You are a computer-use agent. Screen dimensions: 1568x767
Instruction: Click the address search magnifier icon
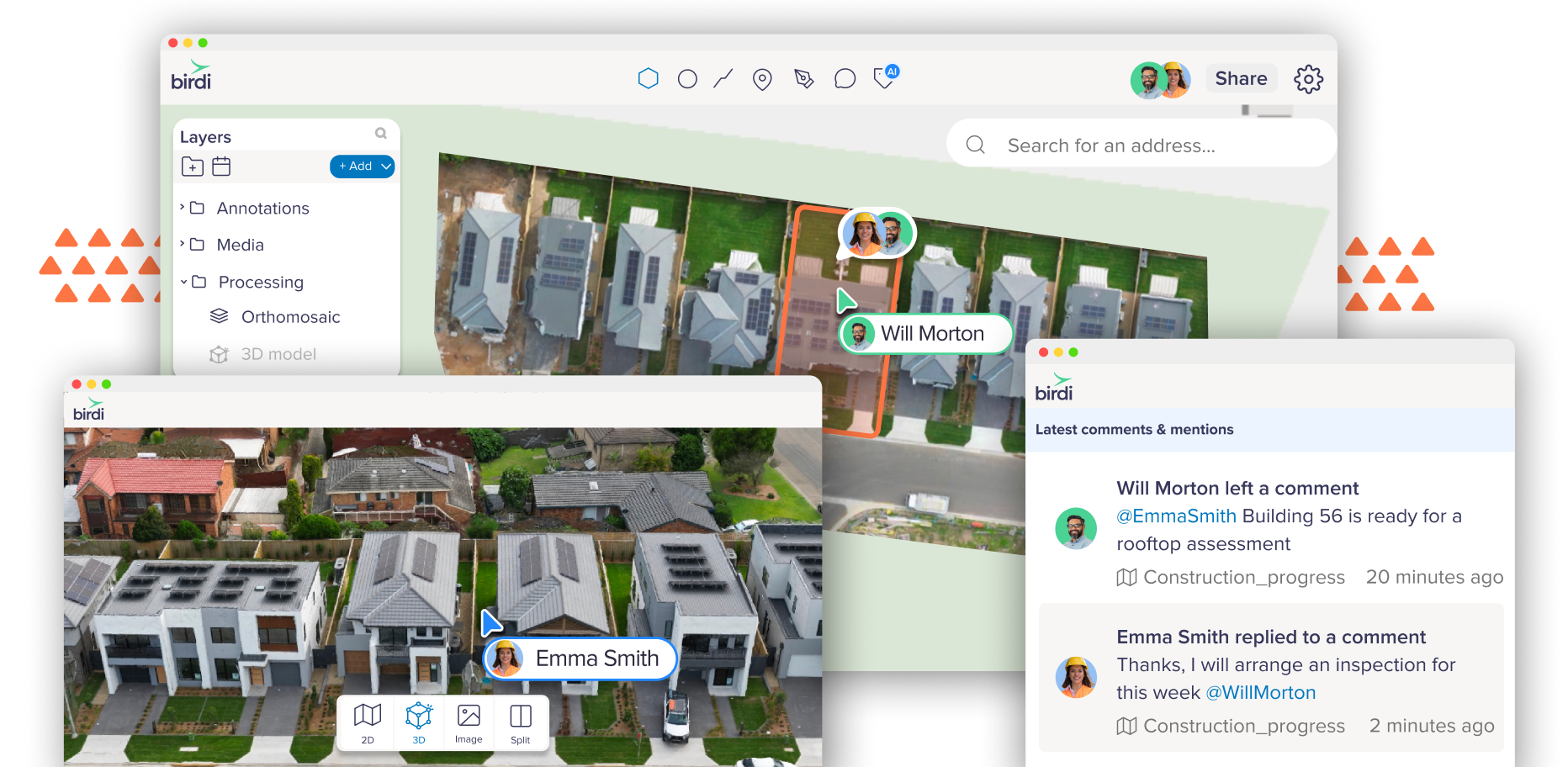pos(976,145)
